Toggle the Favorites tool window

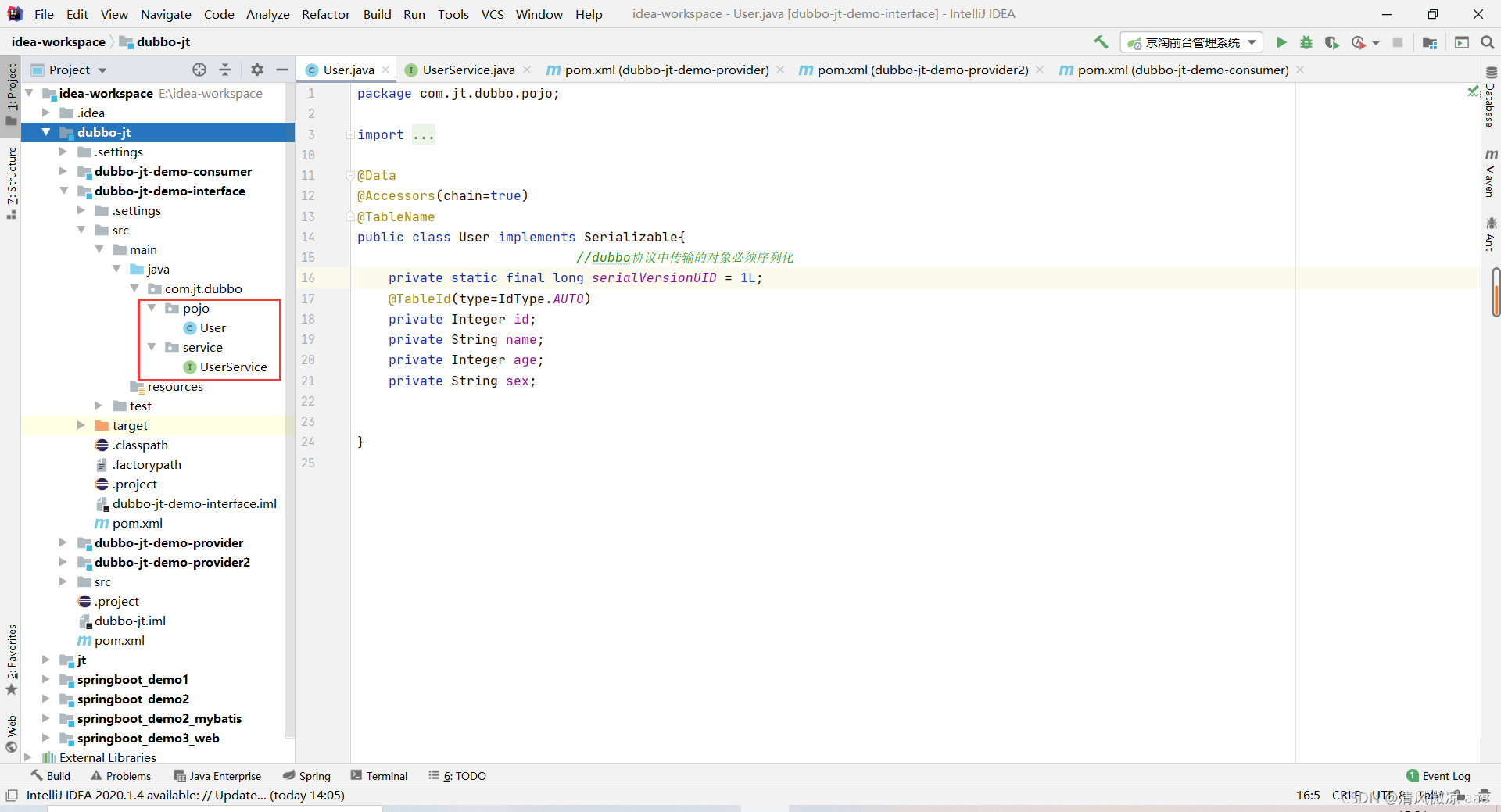(11, 659)
